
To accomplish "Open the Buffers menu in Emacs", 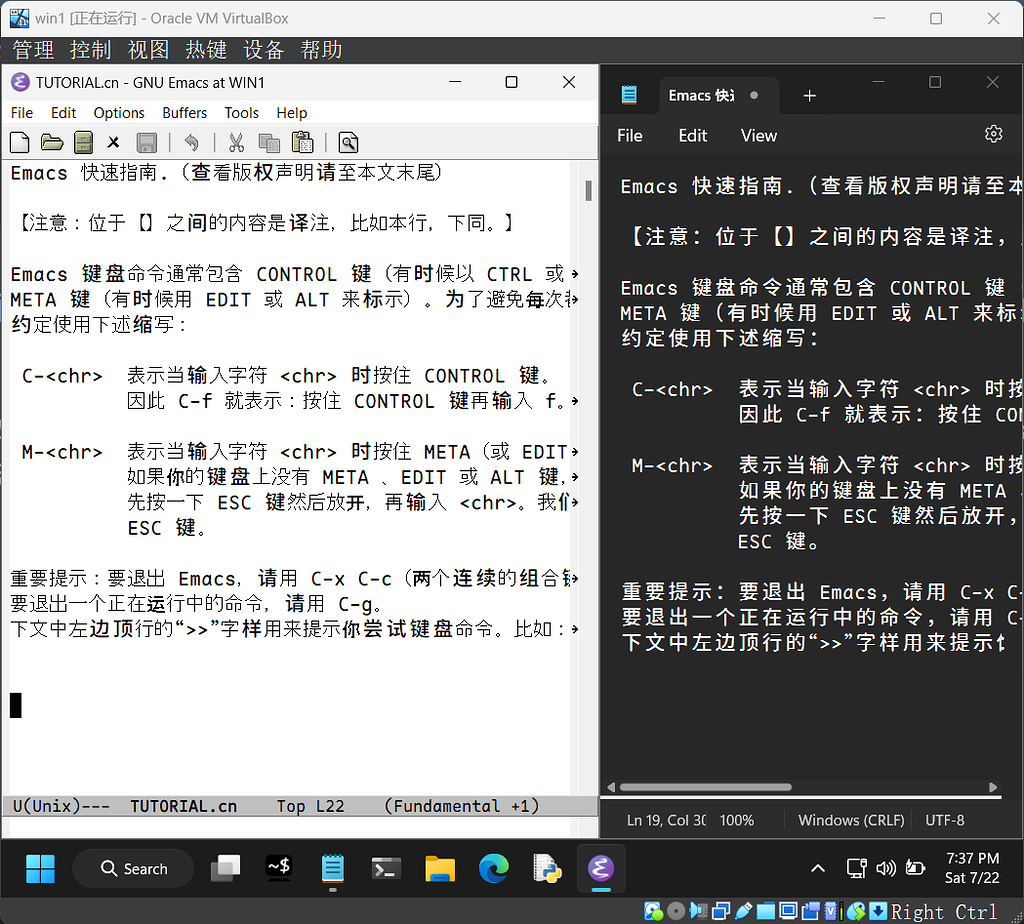I will pyautogui.click(x=184, y=113).
